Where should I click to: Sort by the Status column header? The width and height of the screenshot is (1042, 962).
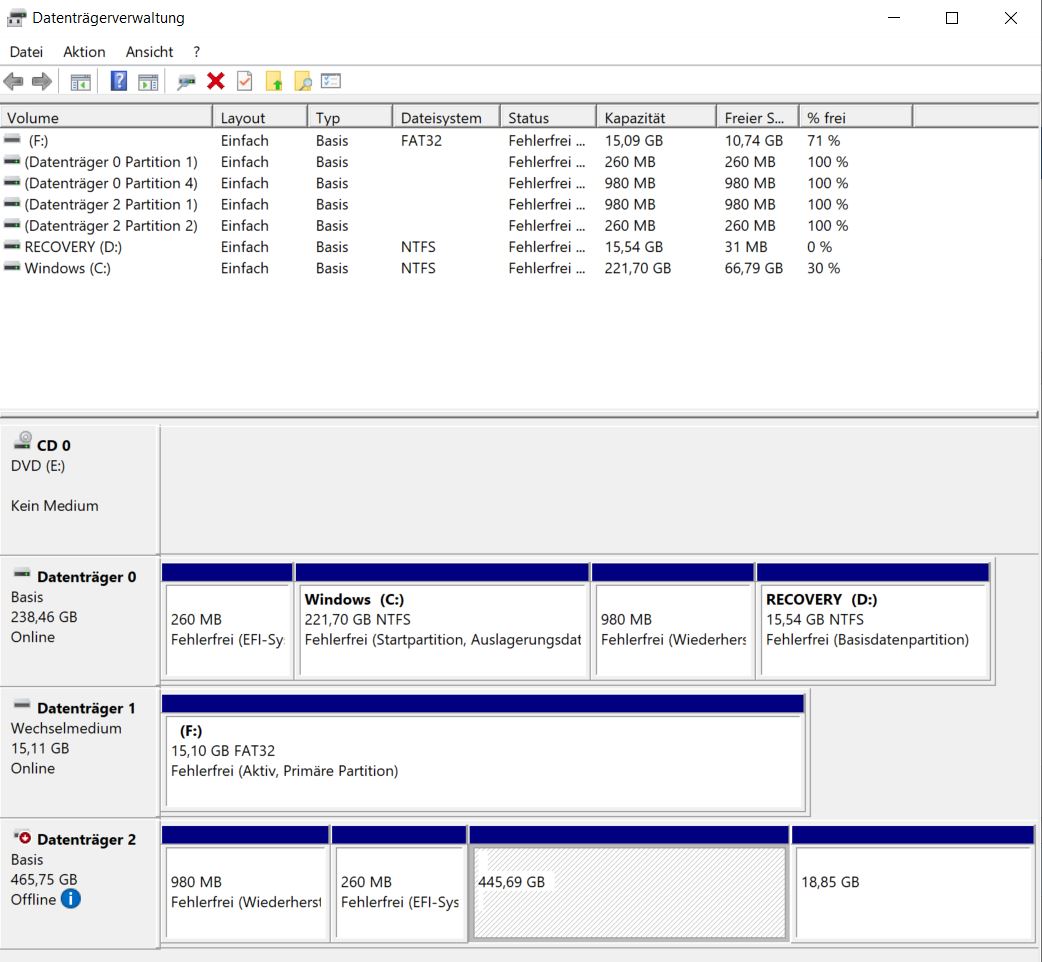coord(548,118)
